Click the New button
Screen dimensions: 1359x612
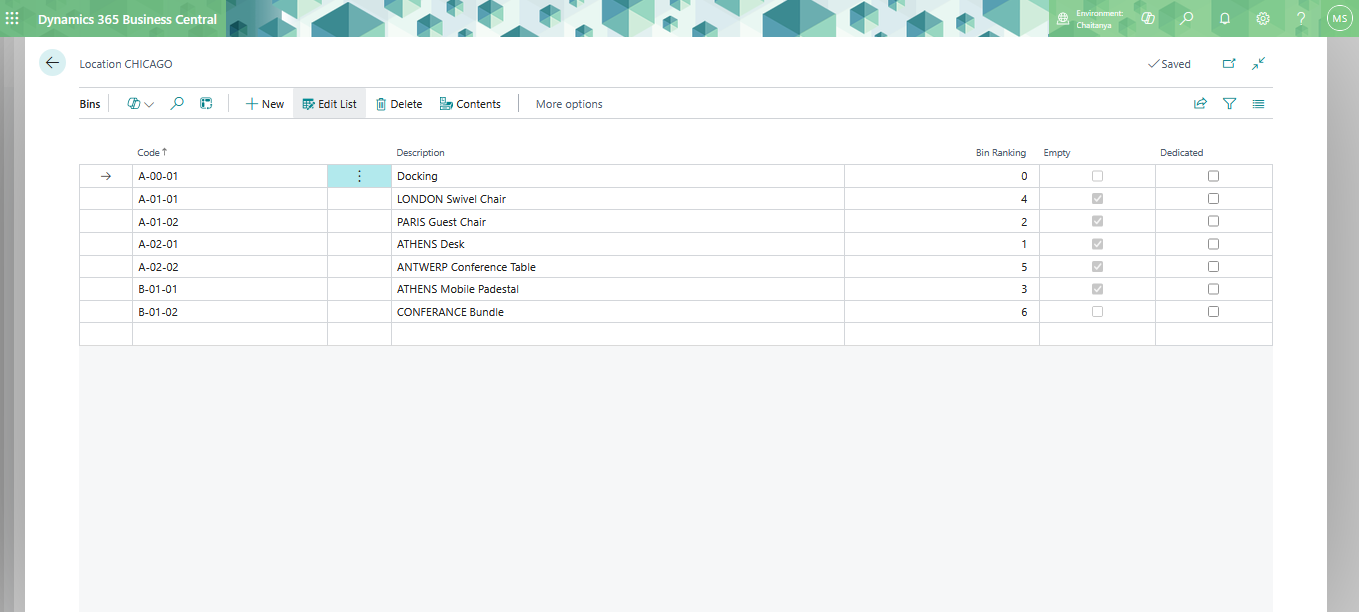tap(265, 104)
